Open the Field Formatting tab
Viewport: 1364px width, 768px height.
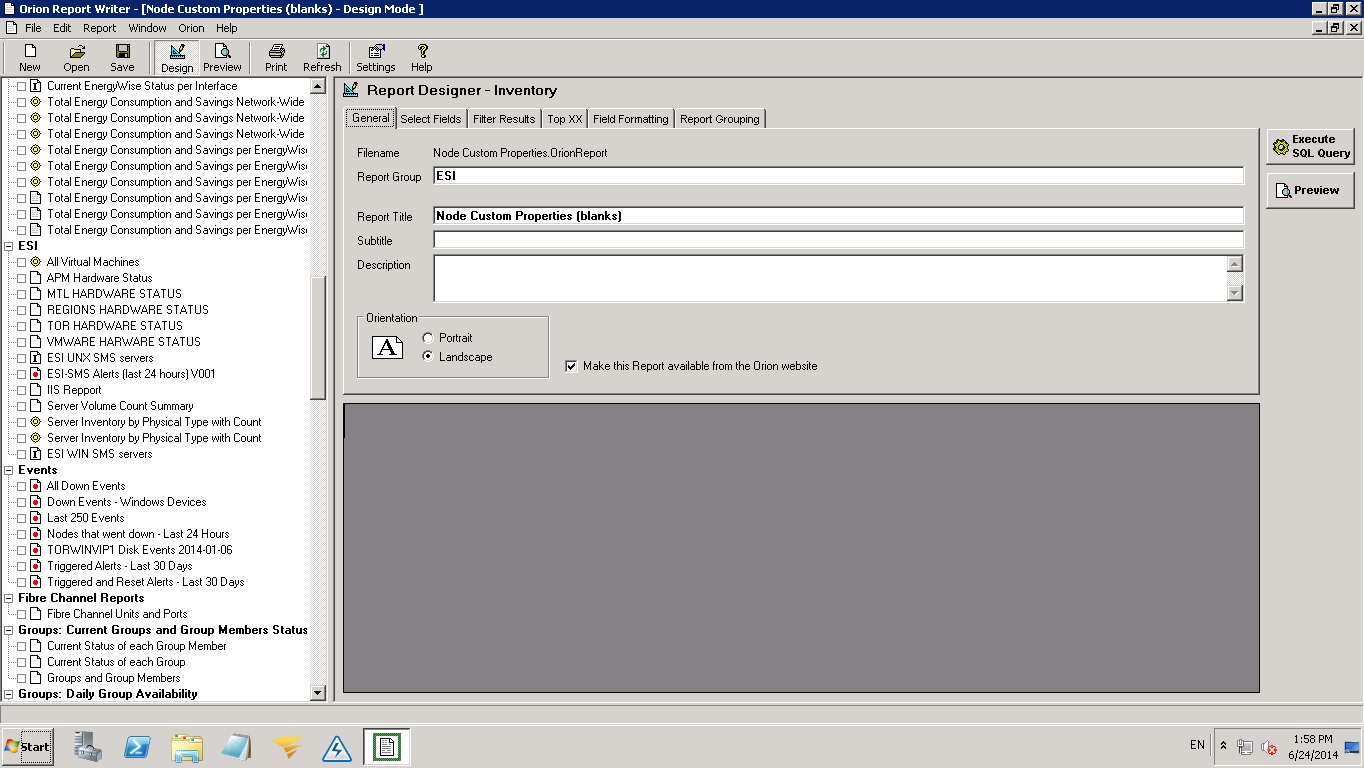[630, 119]
